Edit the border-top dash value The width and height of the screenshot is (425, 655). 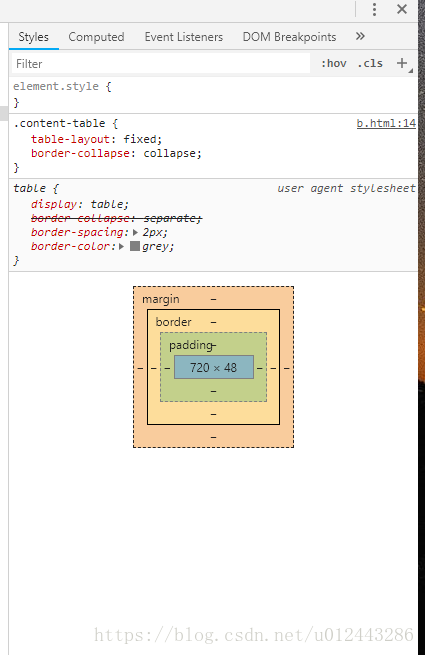pos(214,322)
